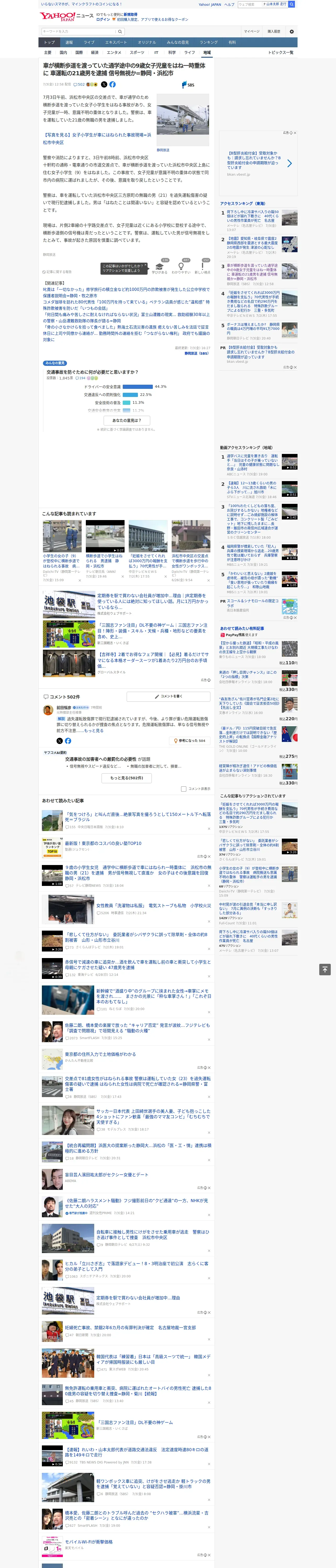Click the 参考になった 504 button
The image size is (336, 1568).
point(190,741)
